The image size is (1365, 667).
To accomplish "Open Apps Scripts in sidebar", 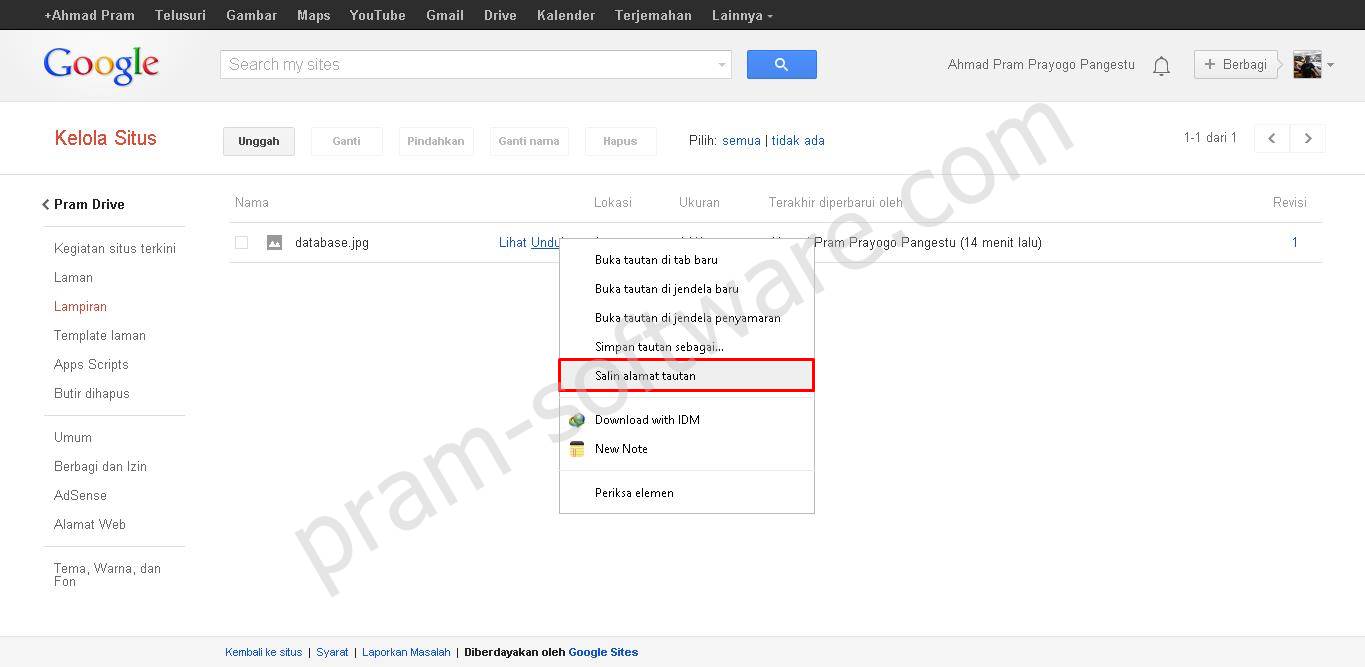I will 91,364.
